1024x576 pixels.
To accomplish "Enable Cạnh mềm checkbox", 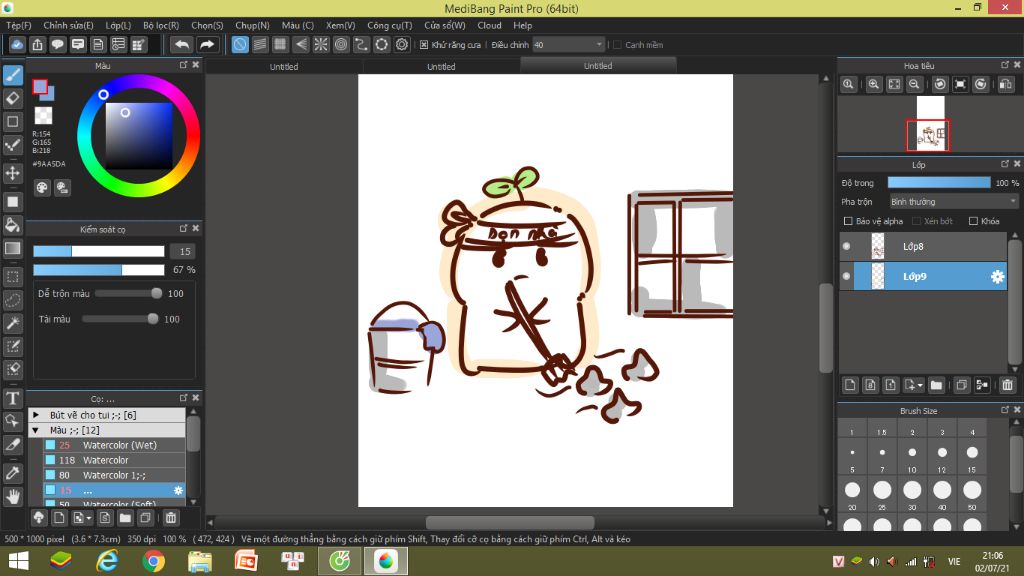I will click(x=617, y=45).
